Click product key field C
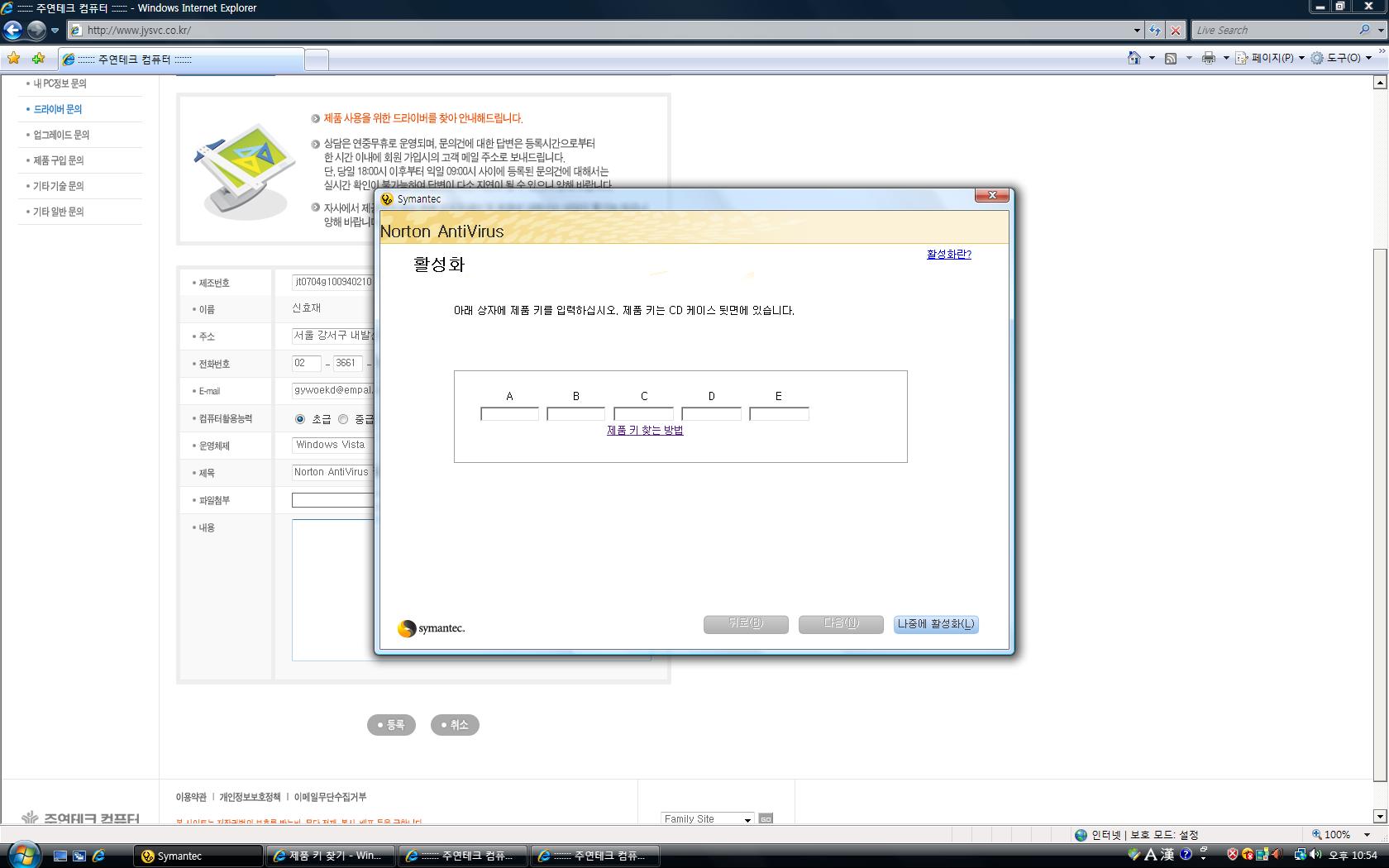 pyautogui.click(x=643, y=414)
